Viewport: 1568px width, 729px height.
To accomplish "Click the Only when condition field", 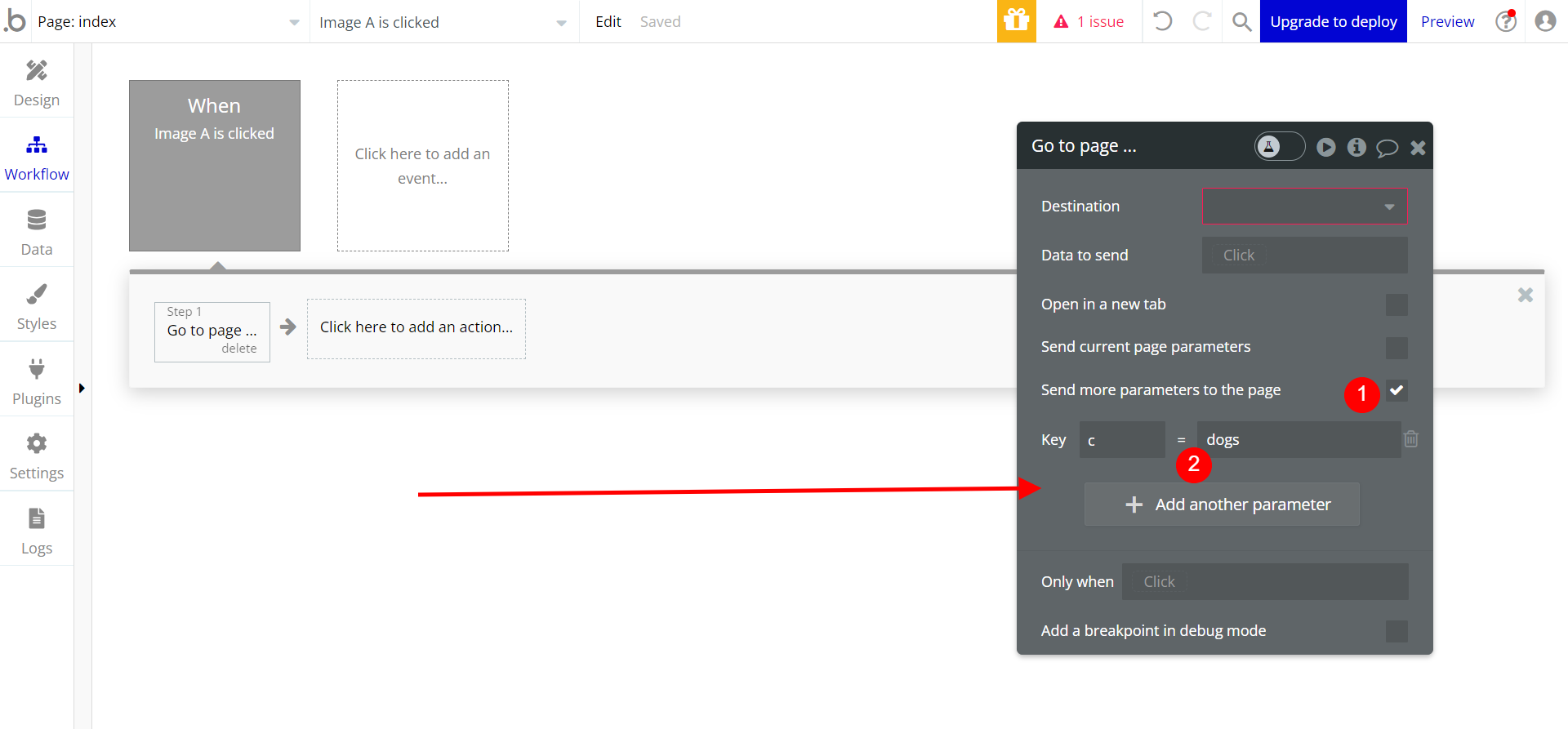I will click(1265, 582).
